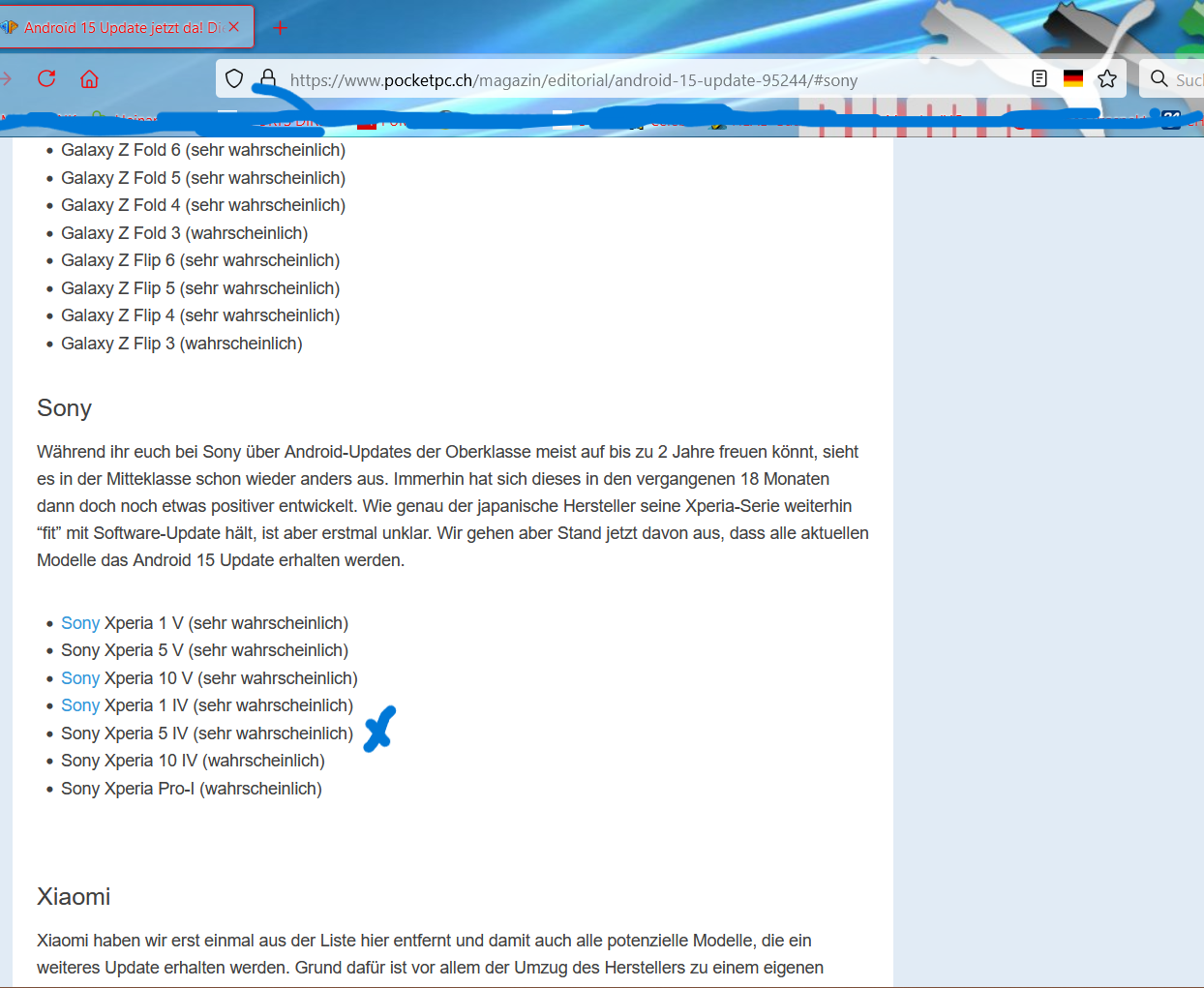Open tracking protection shield info
Viewport: 1204px width, 988px height.
[x=234, y=78]
